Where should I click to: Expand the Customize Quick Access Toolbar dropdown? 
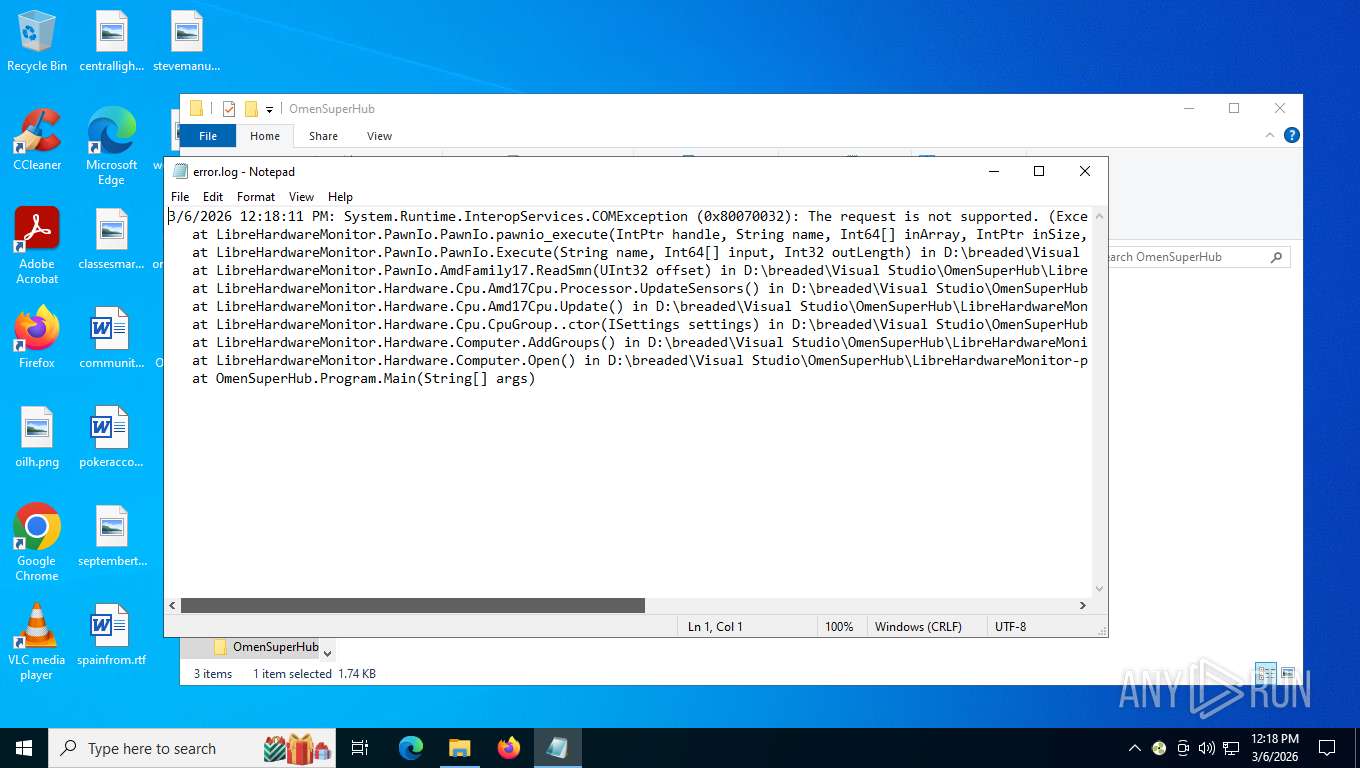(x=269, y=109)
